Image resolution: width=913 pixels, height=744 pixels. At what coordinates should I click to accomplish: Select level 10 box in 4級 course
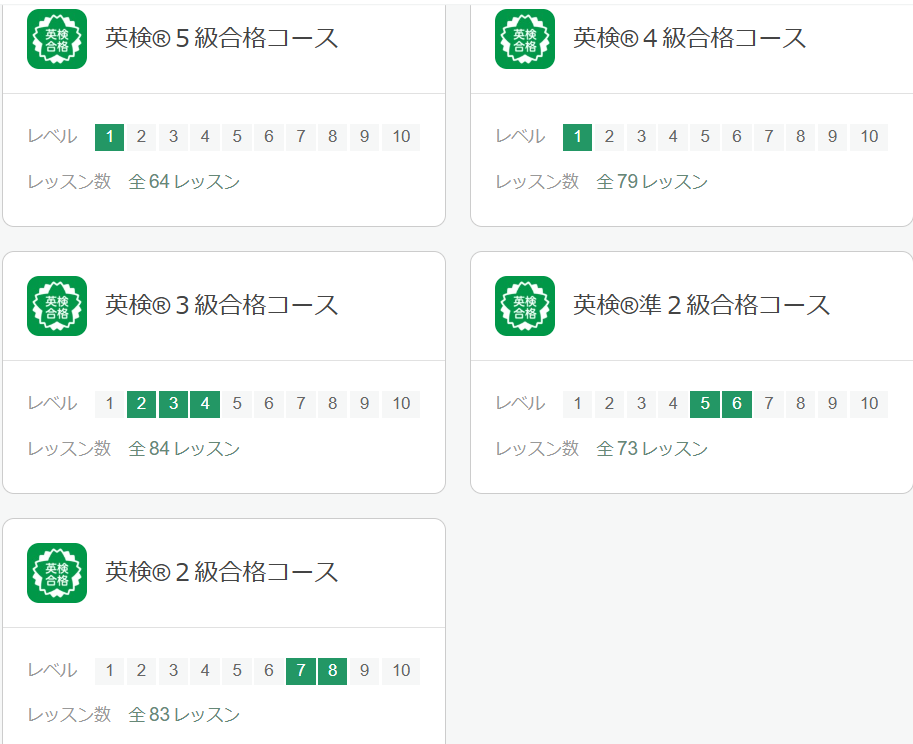[x=869, y=137]
